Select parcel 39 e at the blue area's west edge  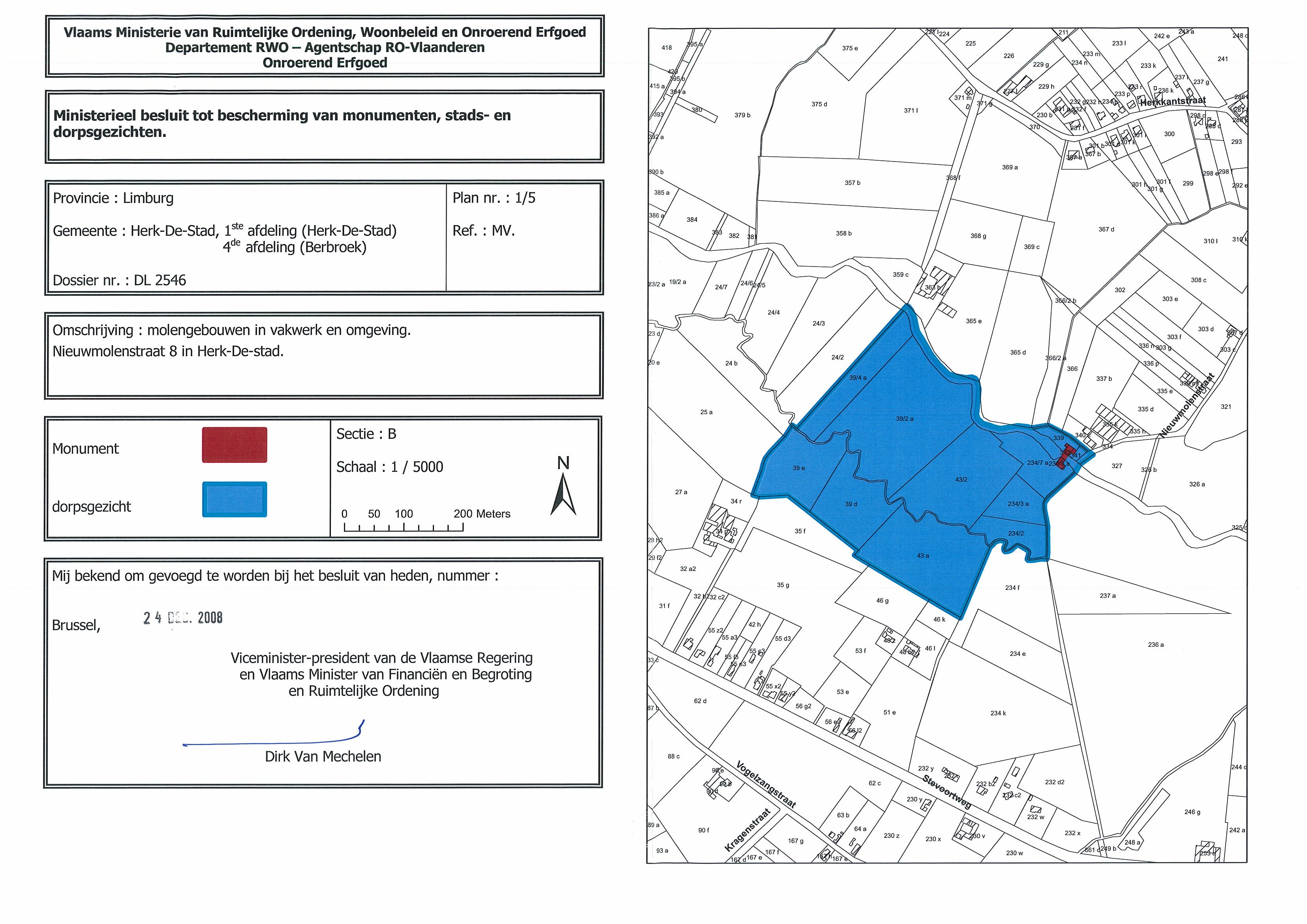pos(799,468)
